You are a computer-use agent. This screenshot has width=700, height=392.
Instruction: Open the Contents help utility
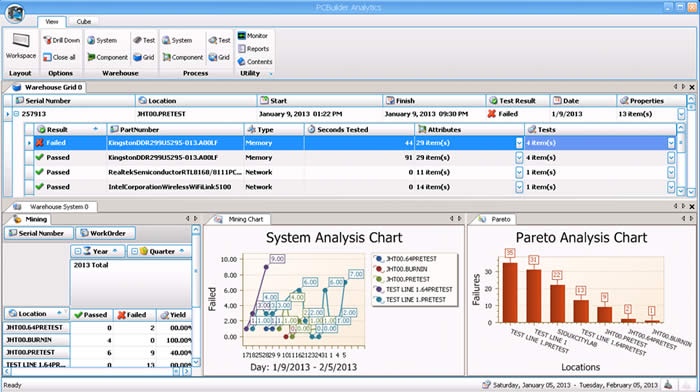pos(255,62)
